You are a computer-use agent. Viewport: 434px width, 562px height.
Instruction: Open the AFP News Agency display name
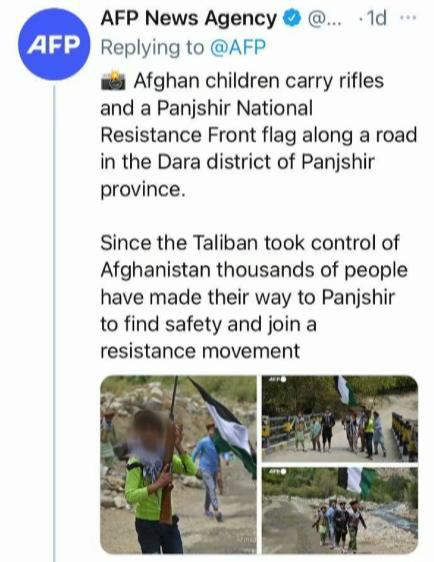point(189,18)
